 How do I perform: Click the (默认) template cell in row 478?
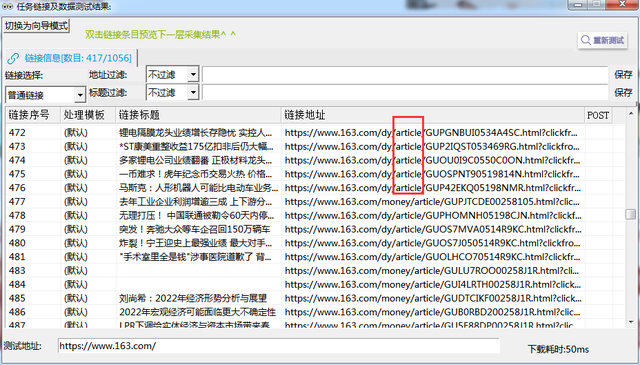[76, 216]
